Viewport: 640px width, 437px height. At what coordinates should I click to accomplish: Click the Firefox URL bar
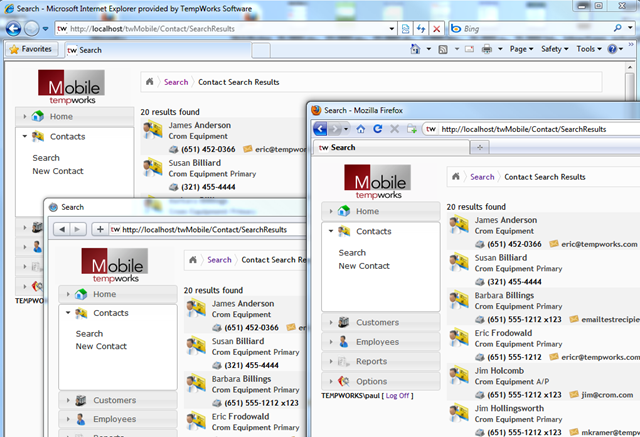pyautogui.click(x=531, y=129)
